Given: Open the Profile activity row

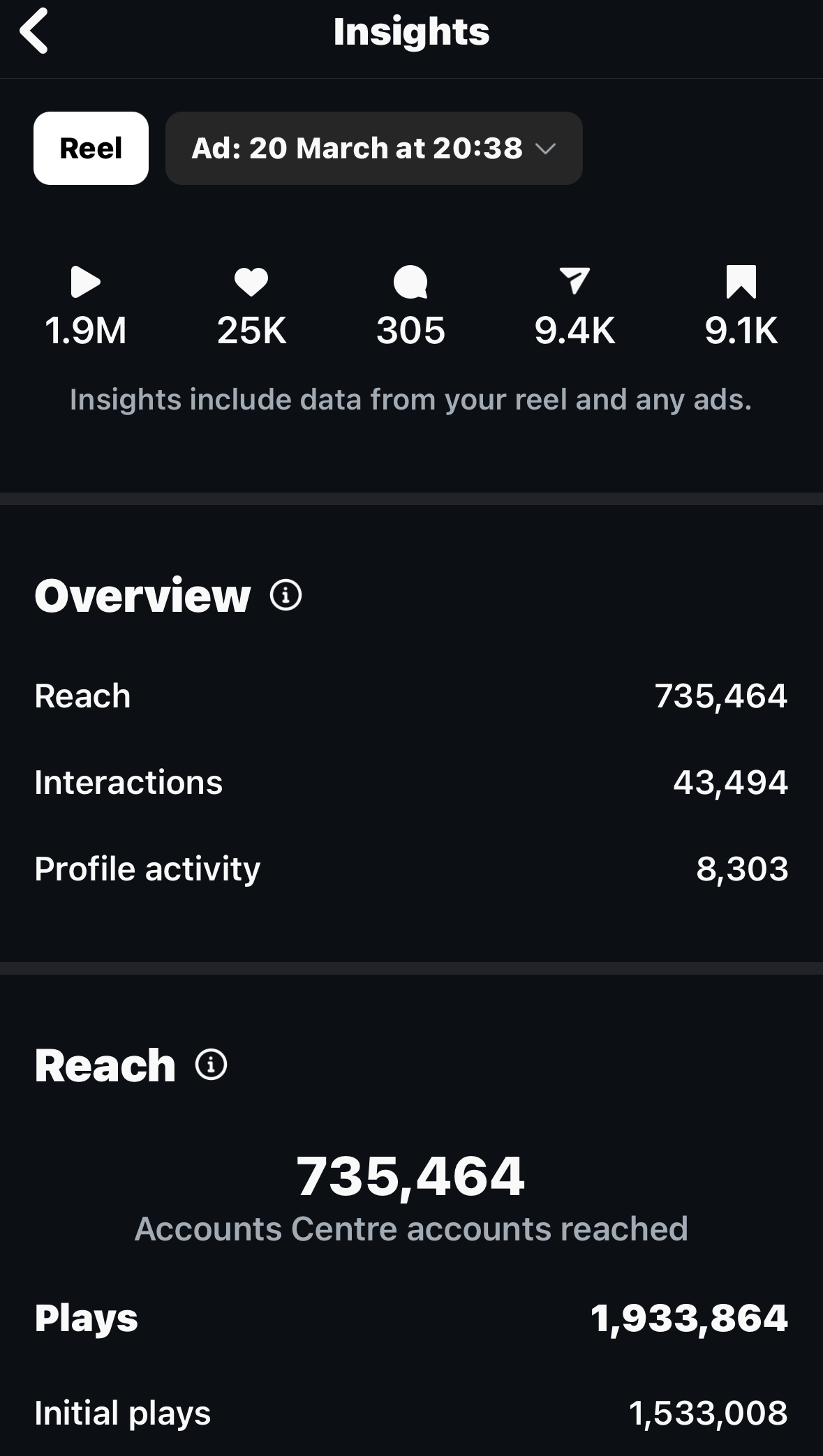Looking at the screenshot, I should [x=411, y=869].
